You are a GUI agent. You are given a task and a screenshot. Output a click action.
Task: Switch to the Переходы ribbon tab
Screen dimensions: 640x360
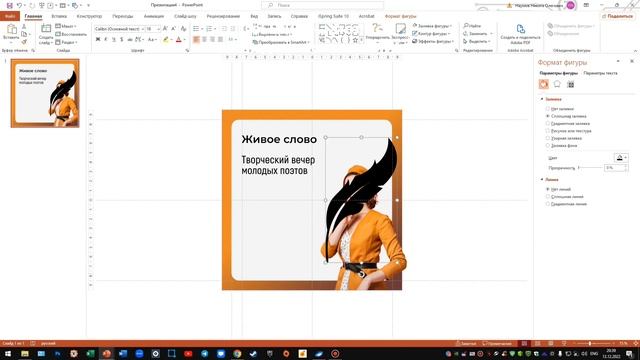coord(123,16)
